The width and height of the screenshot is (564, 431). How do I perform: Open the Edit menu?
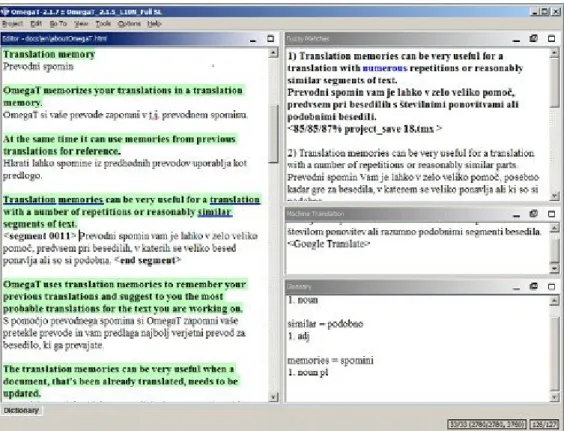pyautogui.click(x=36, y=24)
